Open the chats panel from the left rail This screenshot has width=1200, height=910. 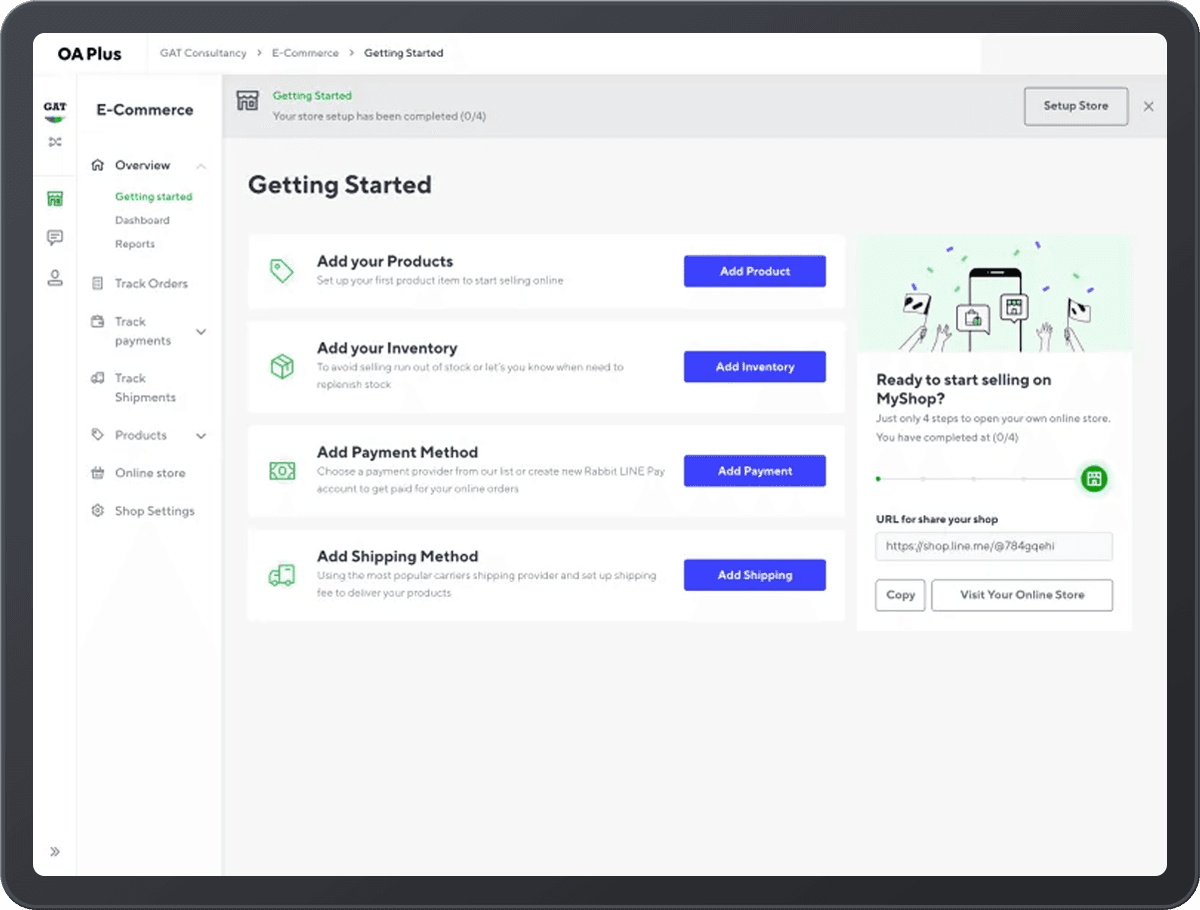[55, 237]
